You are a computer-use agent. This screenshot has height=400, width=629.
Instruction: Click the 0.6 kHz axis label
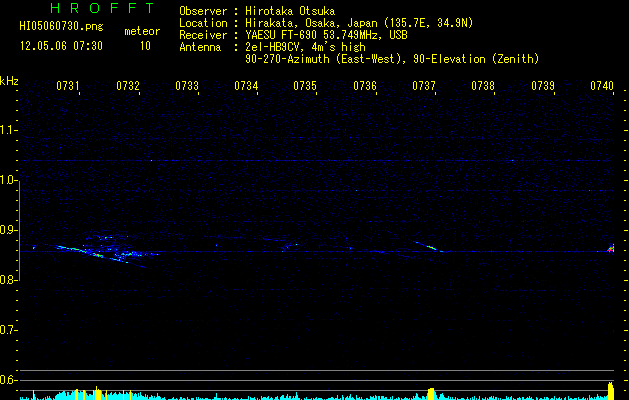(8, 380)
